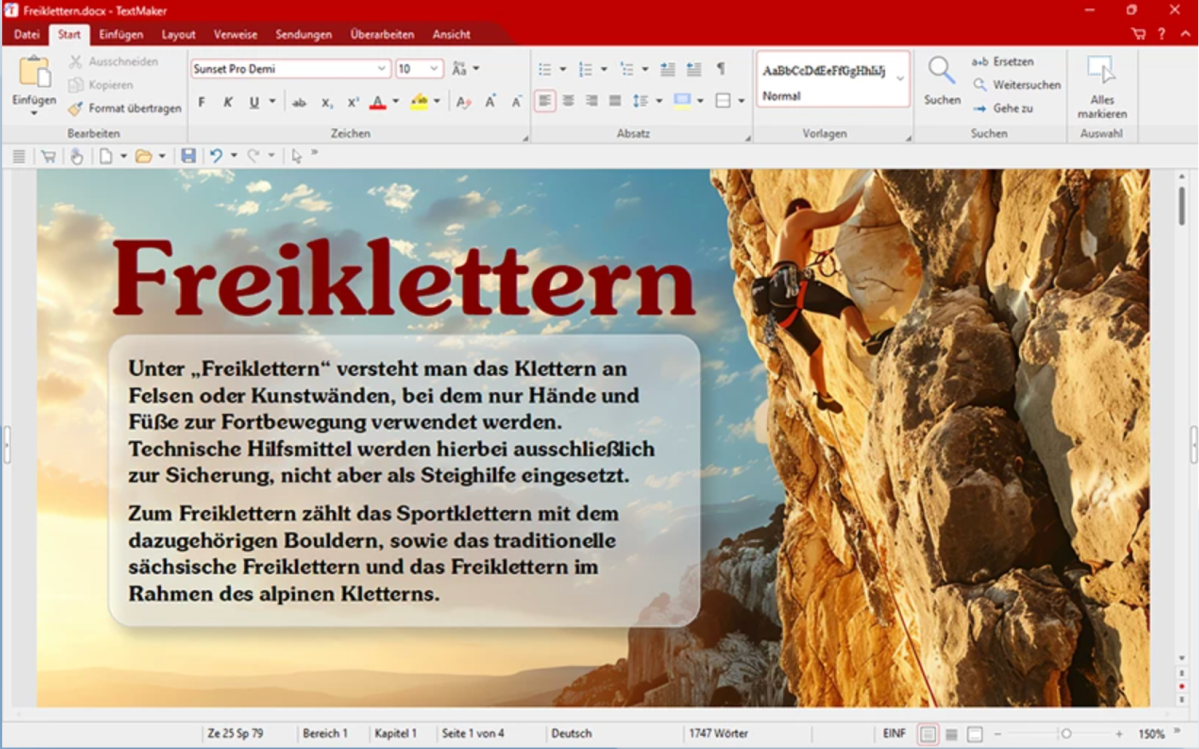
Task: Click the Einfügen paste clipboard icon
Action: (x=34, y=73)
